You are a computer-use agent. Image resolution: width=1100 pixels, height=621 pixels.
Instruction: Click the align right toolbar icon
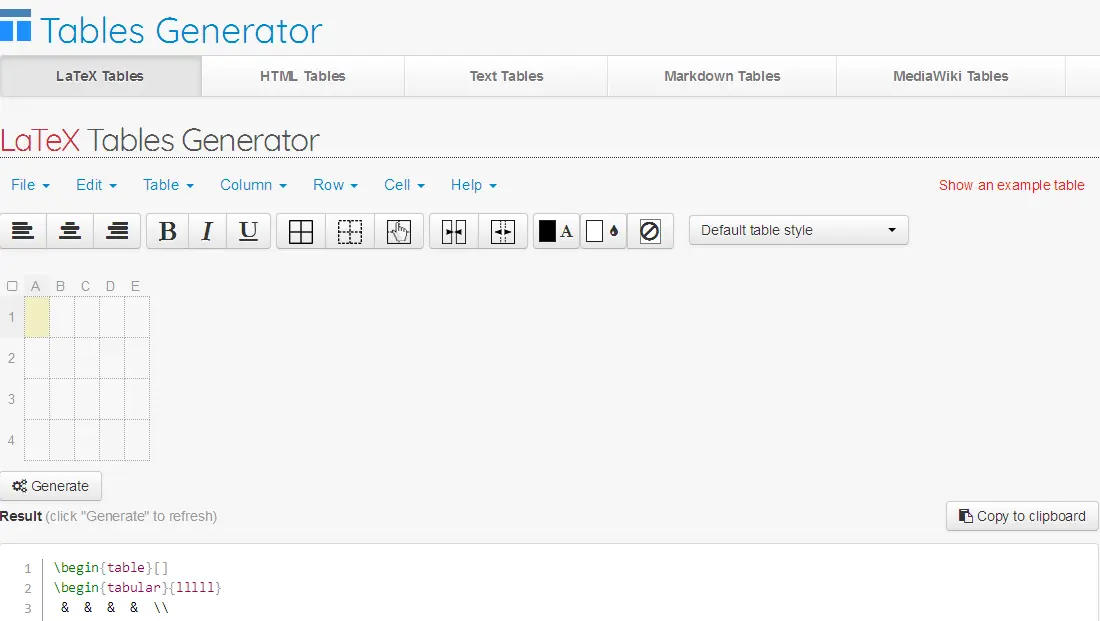point(117,231)
